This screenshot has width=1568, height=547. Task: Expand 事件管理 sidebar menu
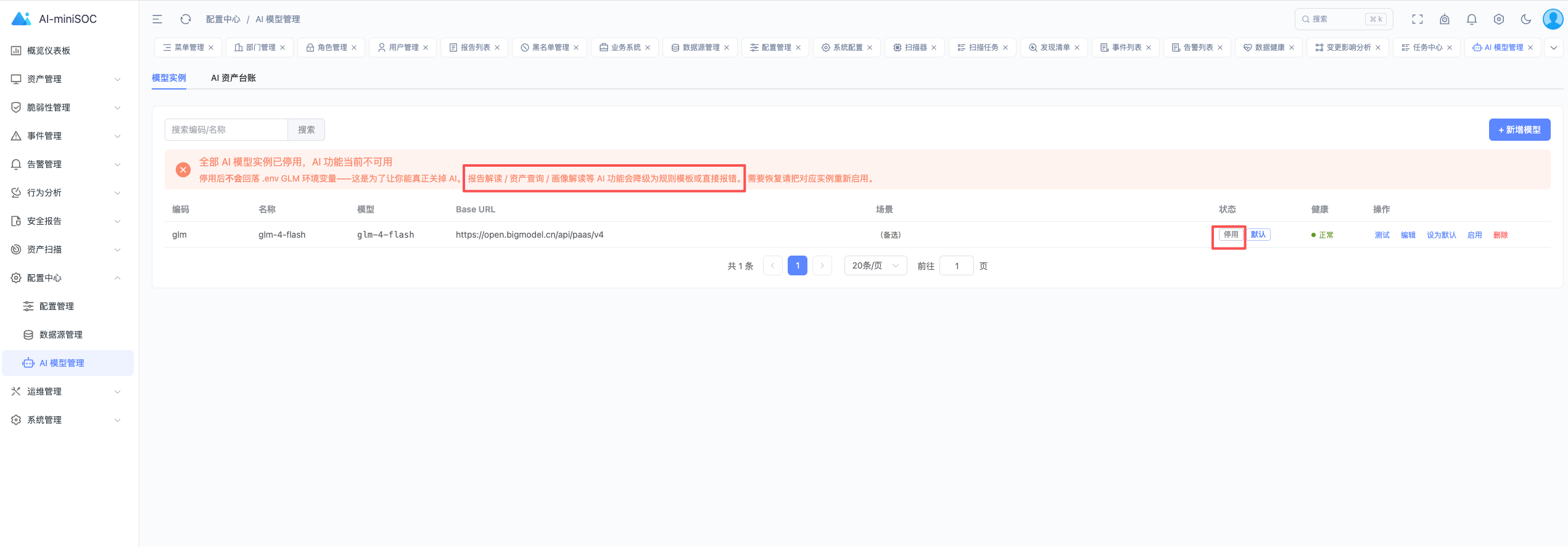click(68, 136)
